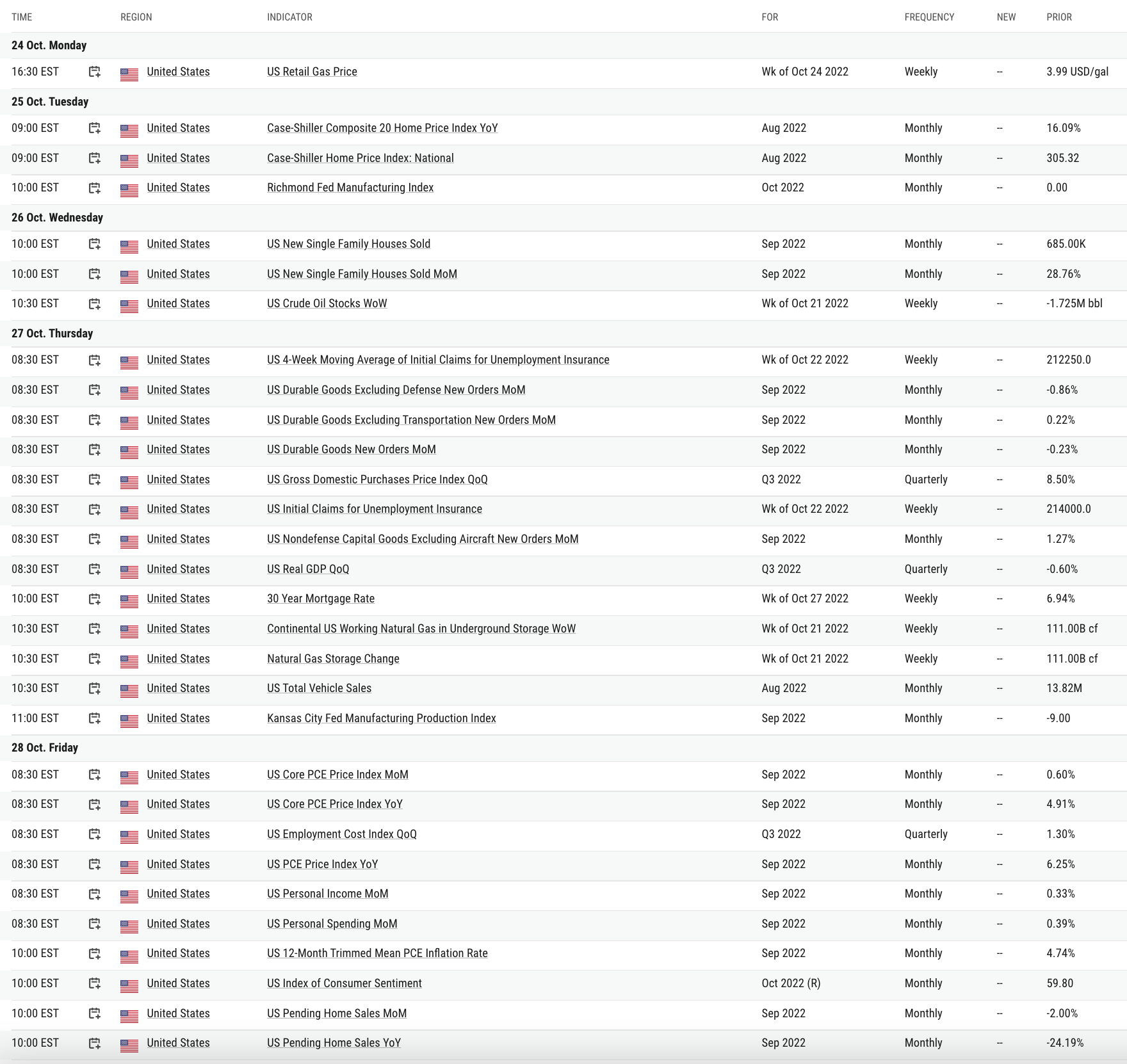Click the PRIOR column header
Screen dimensions: 1127x1064
point(1059,17)
